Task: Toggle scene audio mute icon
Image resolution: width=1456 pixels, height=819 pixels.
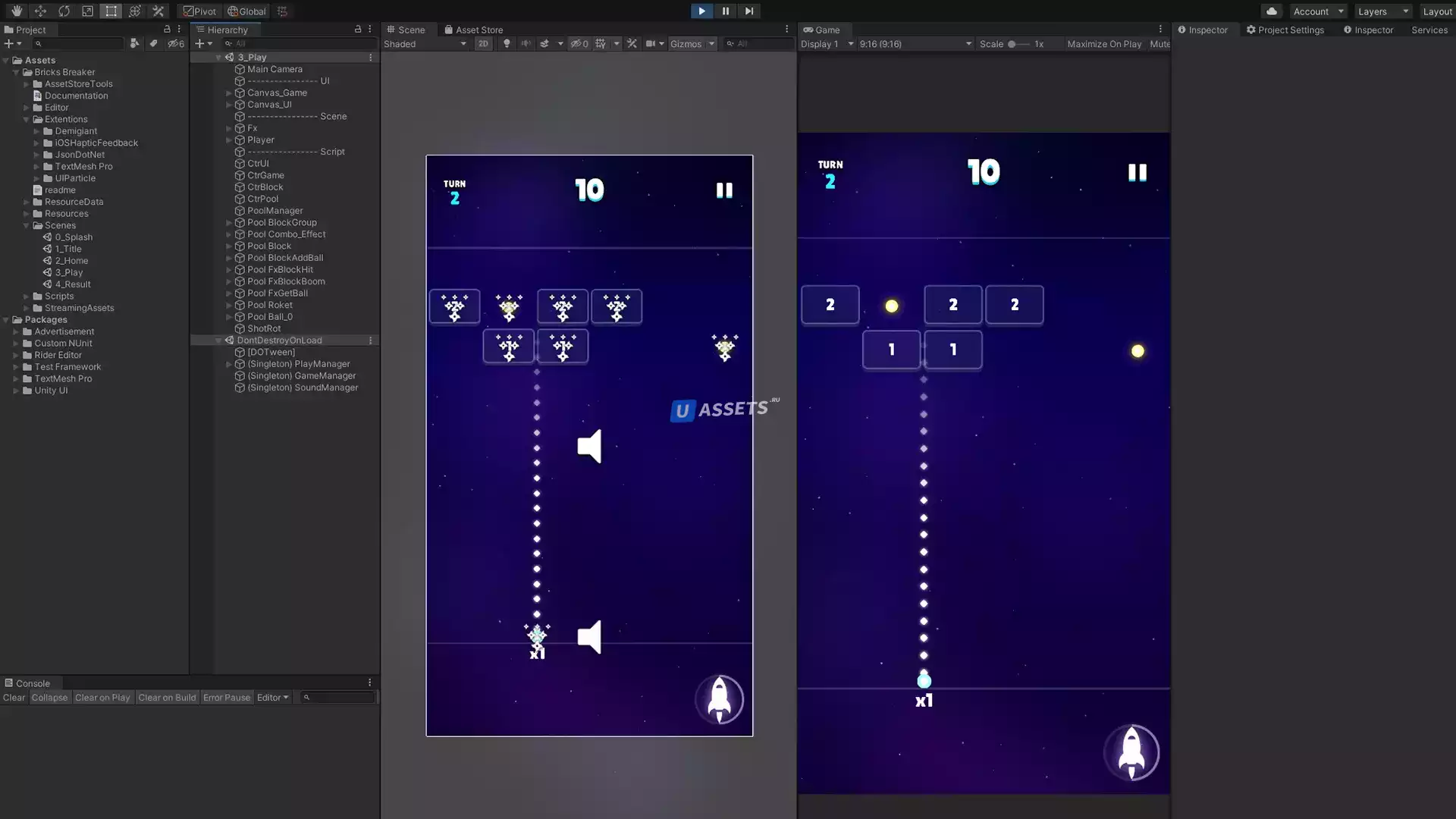Action: (x=526, y=44)
